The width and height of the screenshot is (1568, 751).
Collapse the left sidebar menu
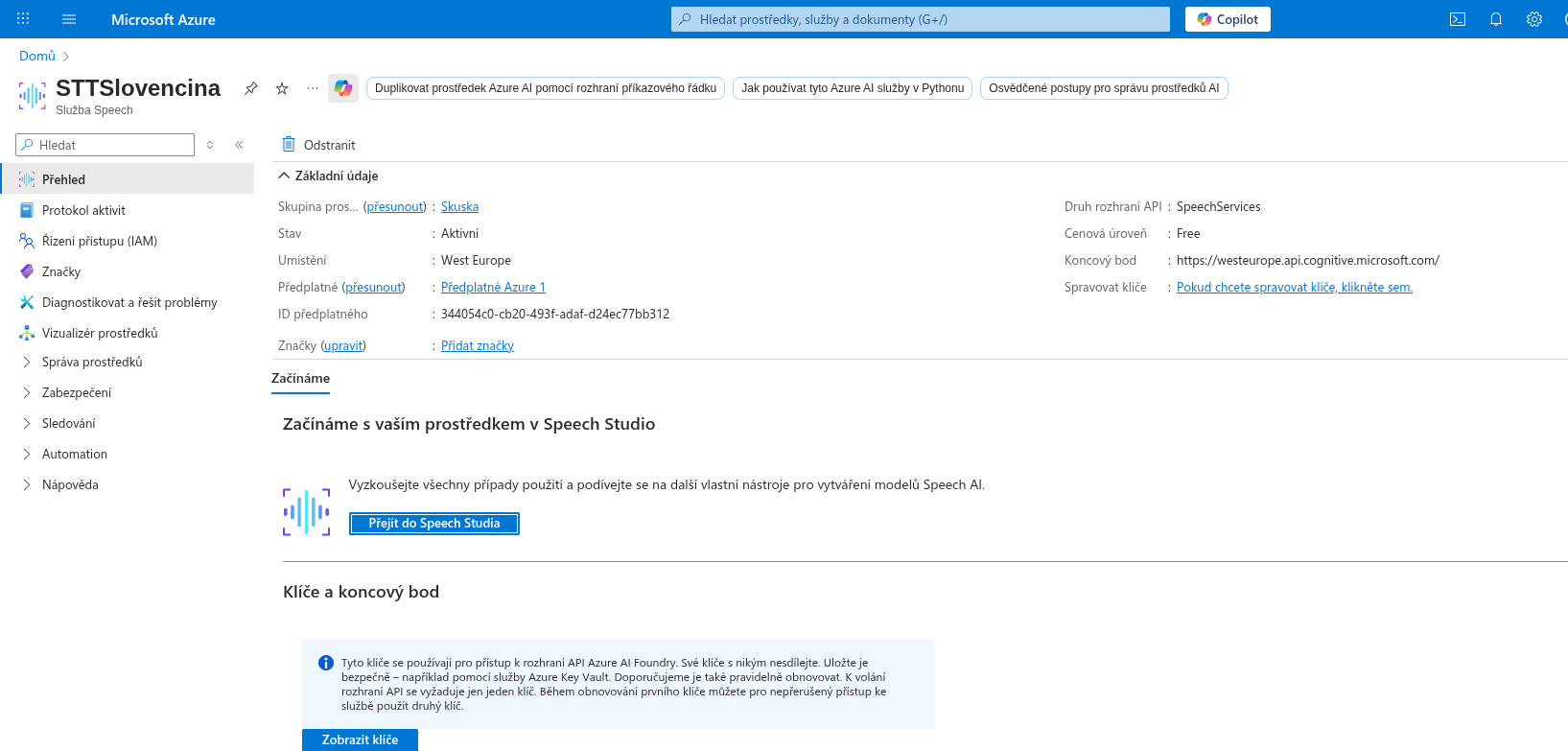point(239,145)
